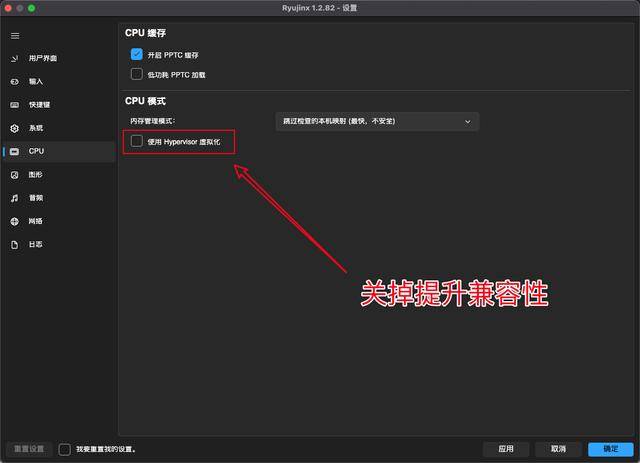Screen dimensions: 640x463
Task: Open the 输入 settings page
Action: click(x=60, y=82)
